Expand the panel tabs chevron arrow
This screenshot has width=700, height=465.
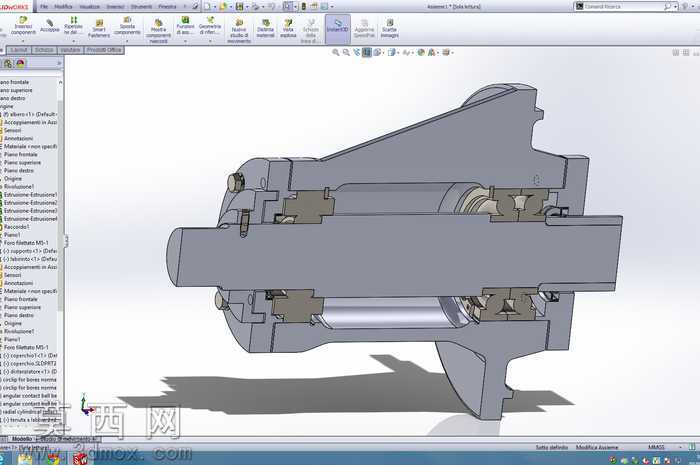pos(59,64)
